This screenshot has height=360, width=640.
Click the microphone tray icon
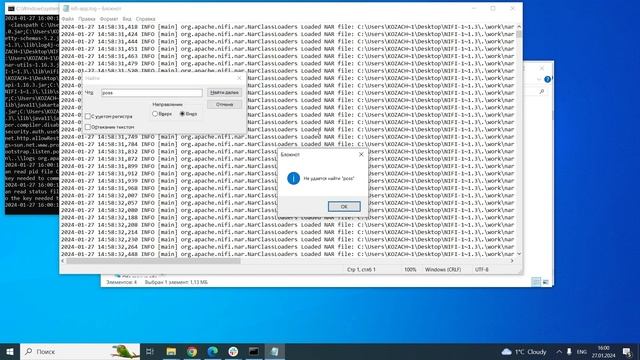(x=569, y=351)
